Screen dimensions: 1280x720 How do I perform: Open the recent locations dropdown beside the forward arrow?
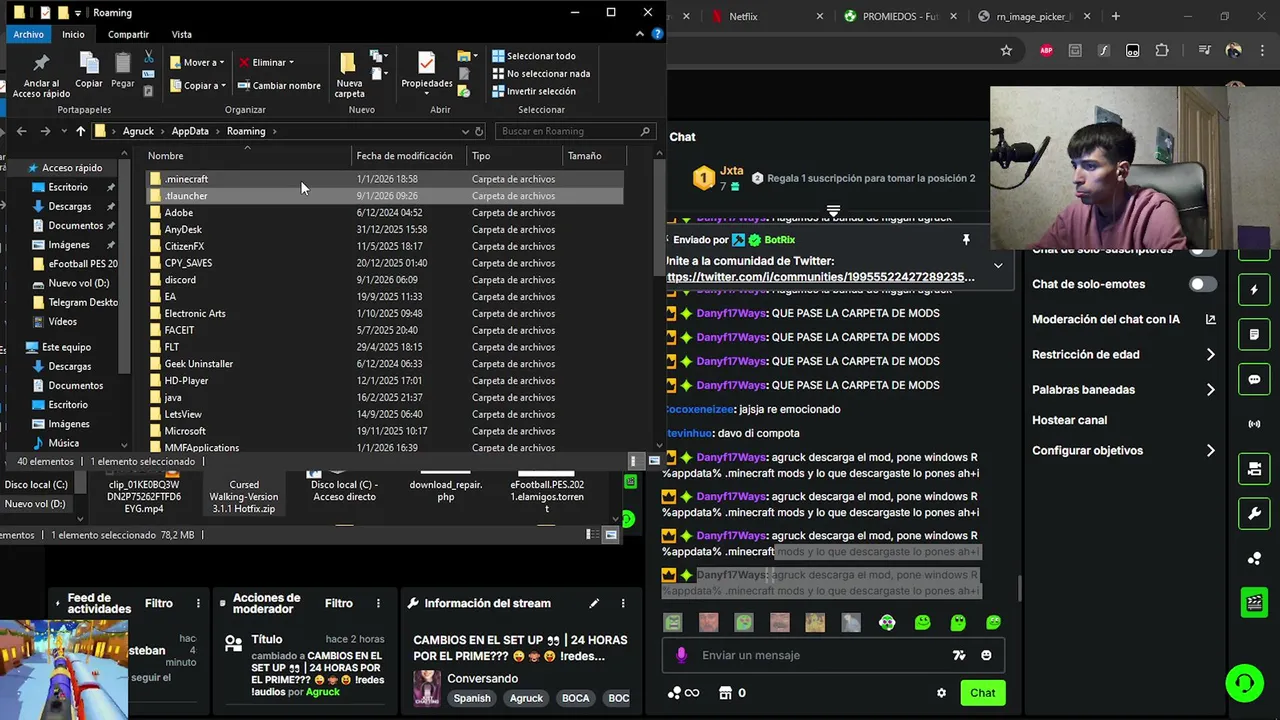[x=63, y=131]
